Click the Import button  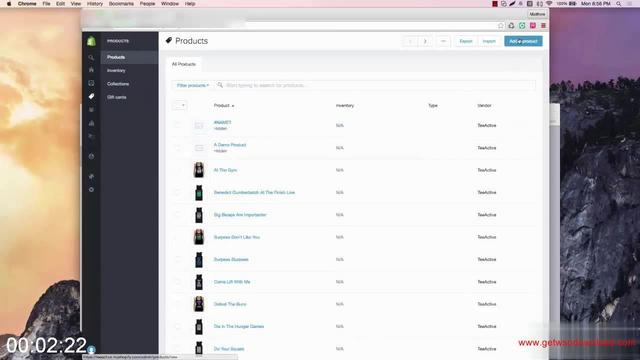[489, 41]
